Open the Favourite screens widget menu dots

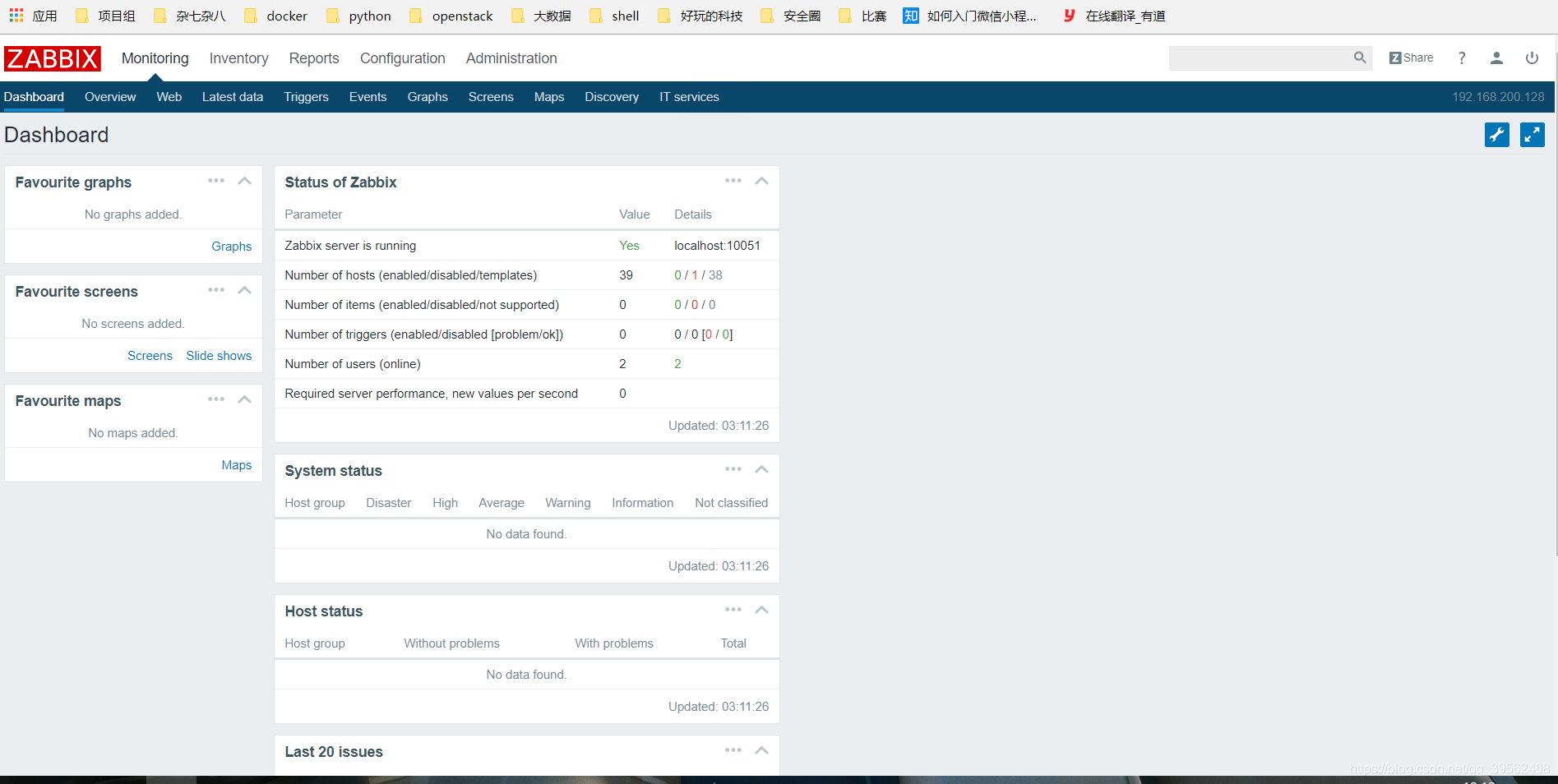pos(216,290)
